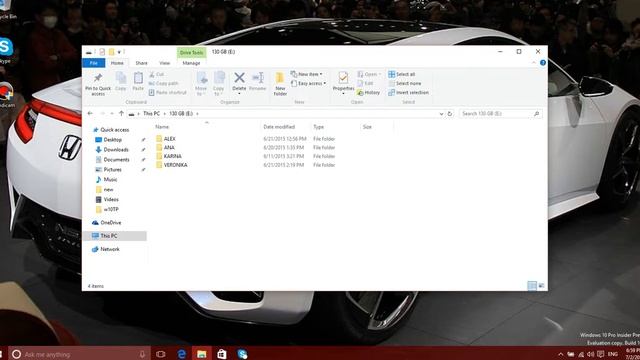Image resolution: width=640 pixels, height=360 pixels.
Task: Switch to Details view icon in status bar
Action: pos(532,286)
